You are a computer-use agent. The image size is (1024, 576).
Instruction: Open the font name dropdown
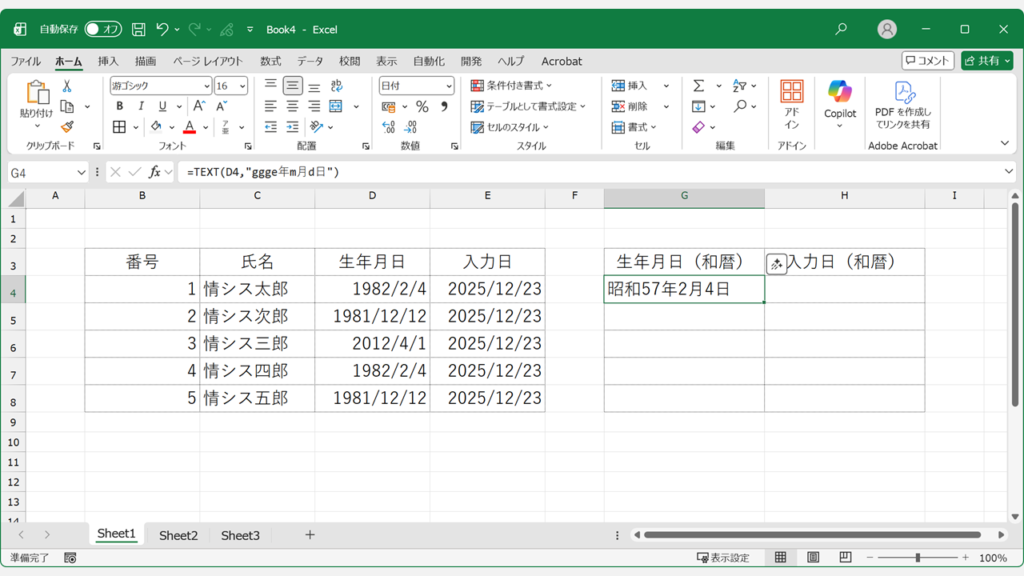(206, 86)
